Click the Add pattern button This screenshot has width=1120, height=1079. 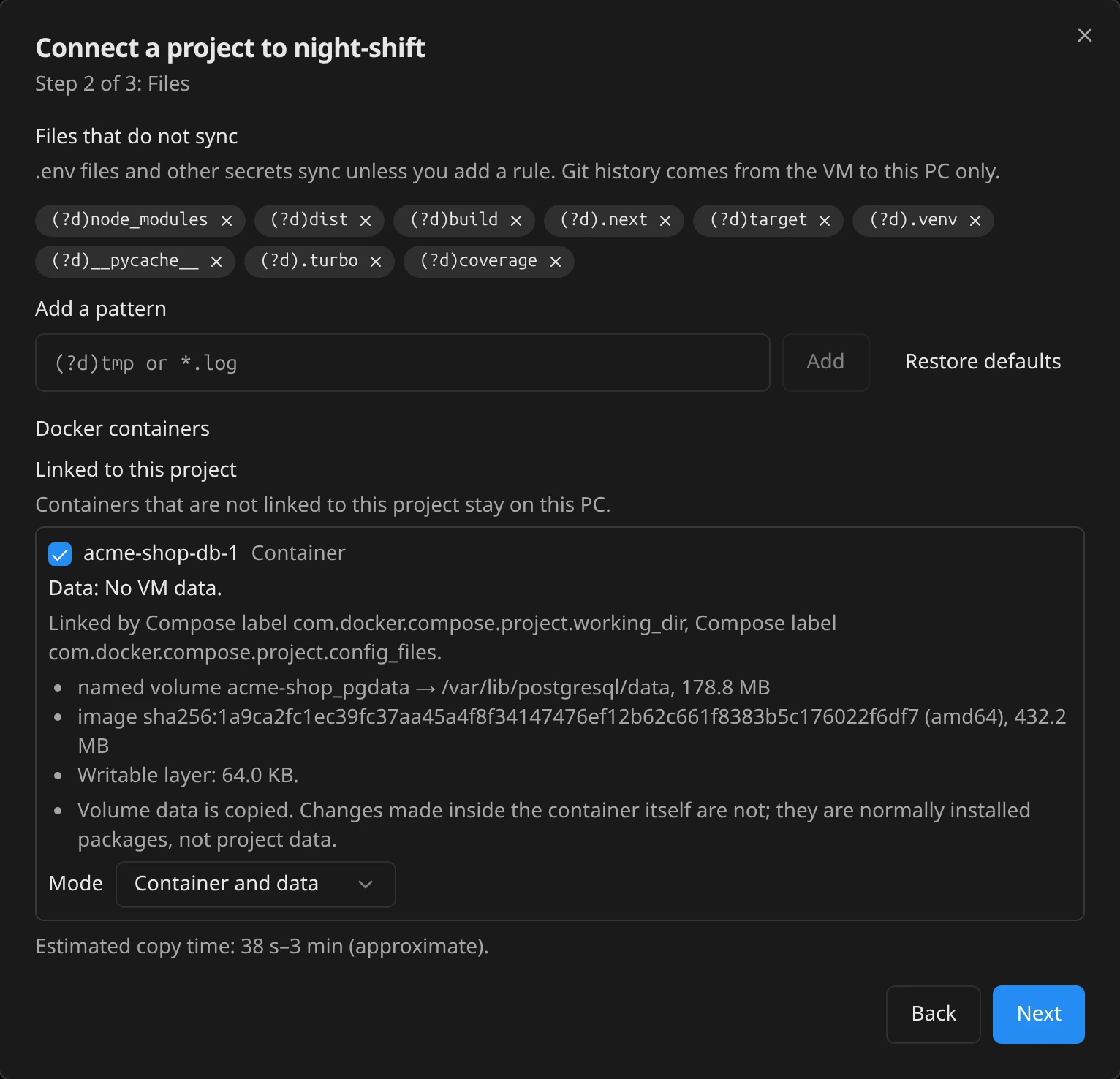coord(826,363)
